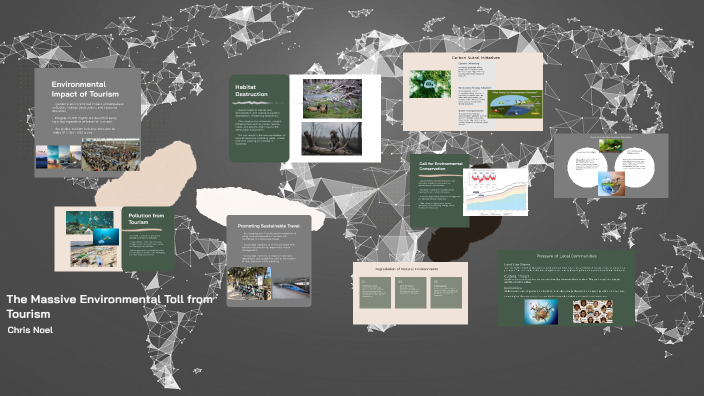This screenshot has width=704, height=396.
Task: Open the Degradation of Natural Environments slide
Action: pyautogui.click(x=410, y=293)
